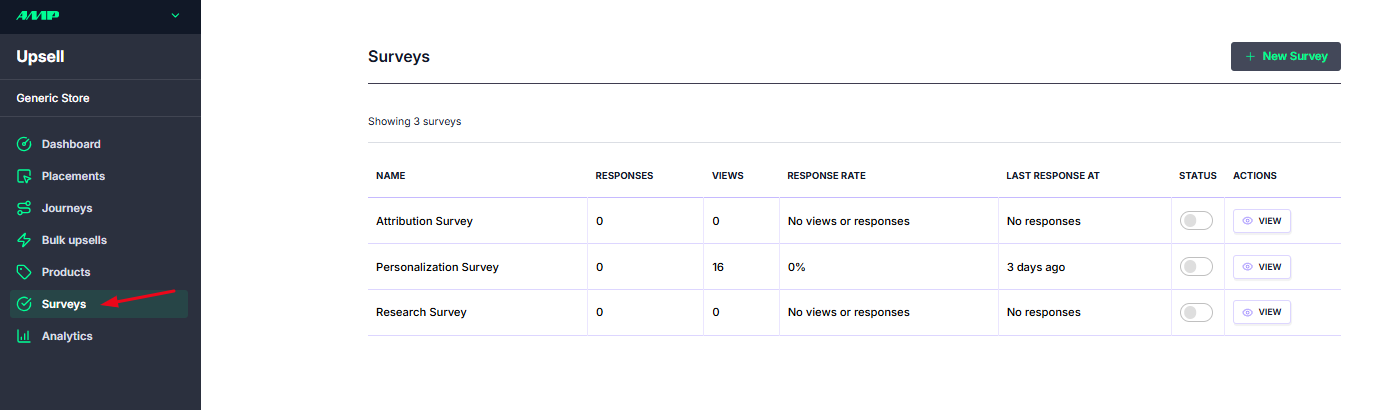
Task: Enable the Attribution Survey status toggle
Action: pyautogui.click(x=1196, y=221)
